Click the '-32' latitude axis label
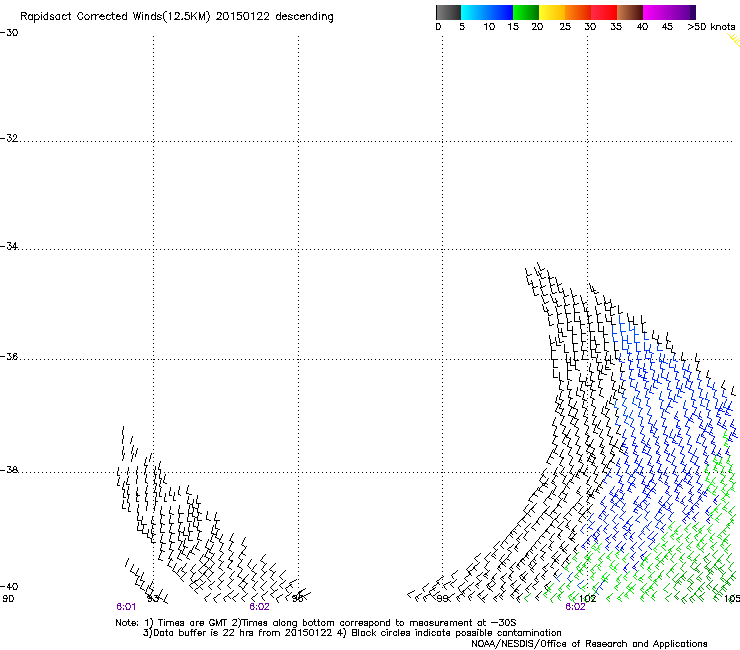Image resolution: width=740 pixels, height=650 pixels. (9, 138)
